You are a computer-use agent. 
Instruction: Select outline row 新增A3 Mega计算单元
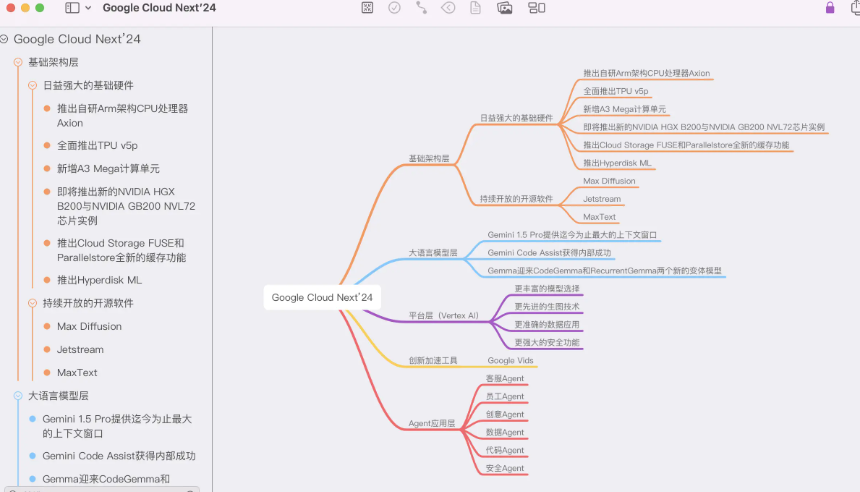pyautogui.click(x=108, y=168)
